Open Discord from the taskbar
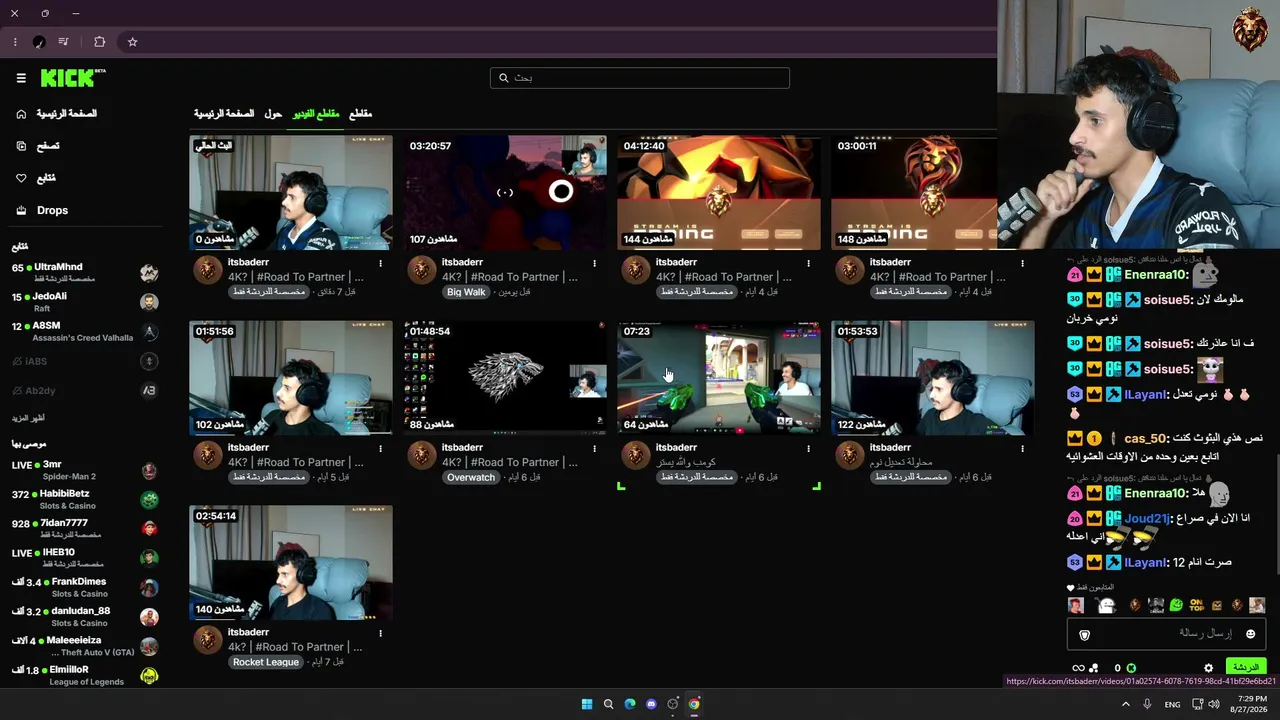1280x720 pixels. (651, 704)
